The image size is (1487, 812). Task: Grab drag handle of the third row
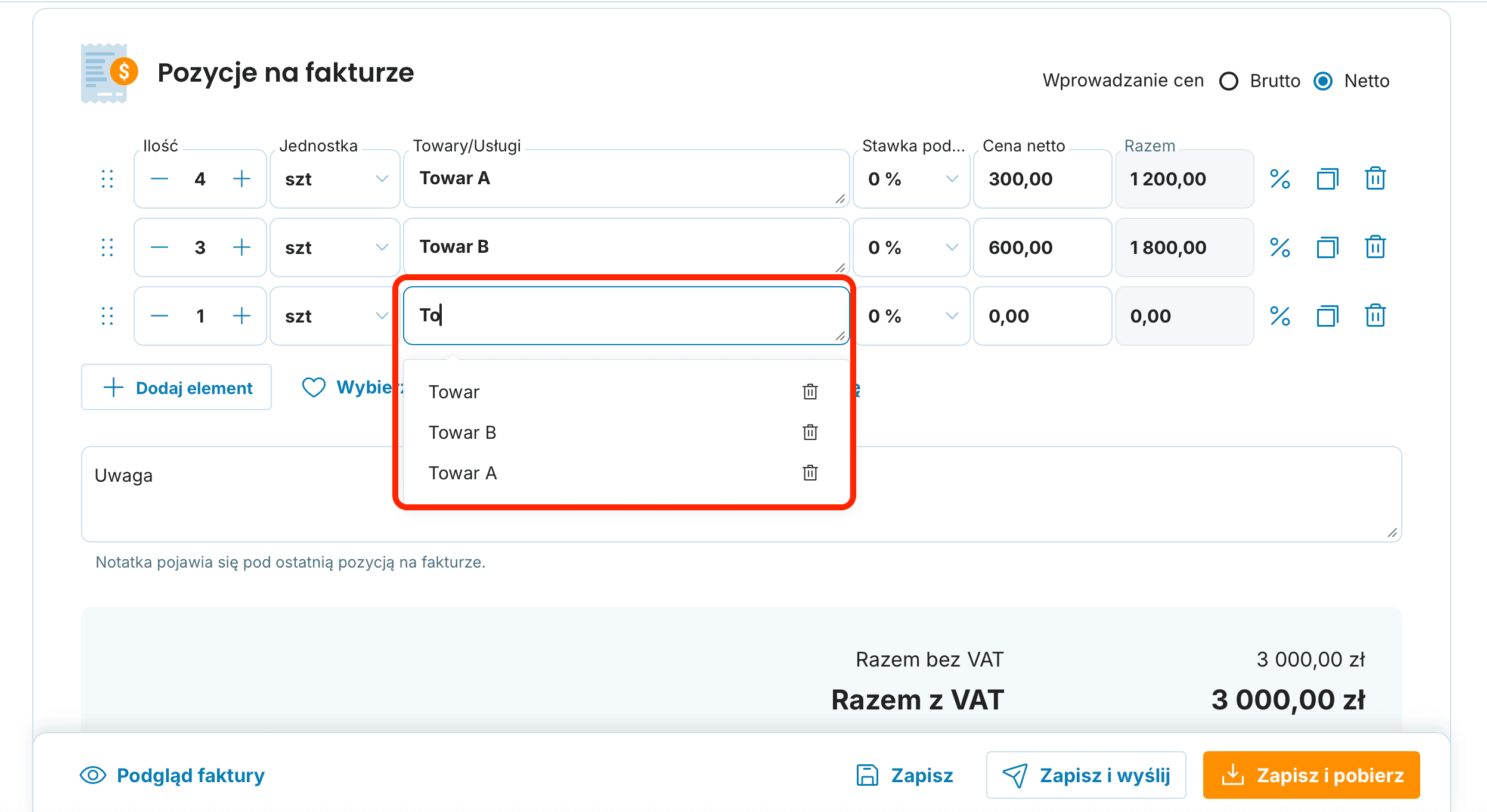pos(107,316)
